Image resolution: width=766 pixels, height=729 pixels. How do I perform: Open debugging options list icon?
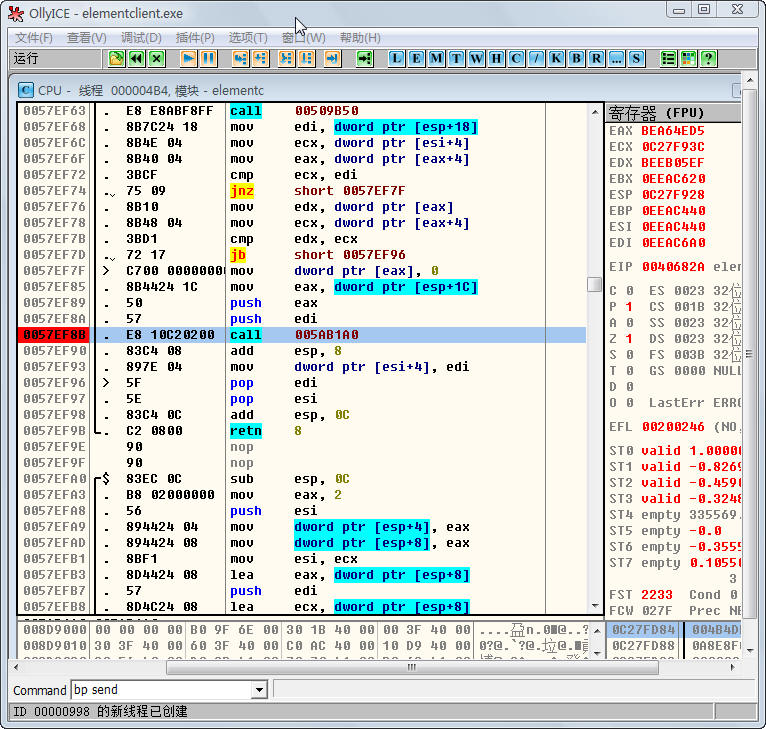(668, 59)
